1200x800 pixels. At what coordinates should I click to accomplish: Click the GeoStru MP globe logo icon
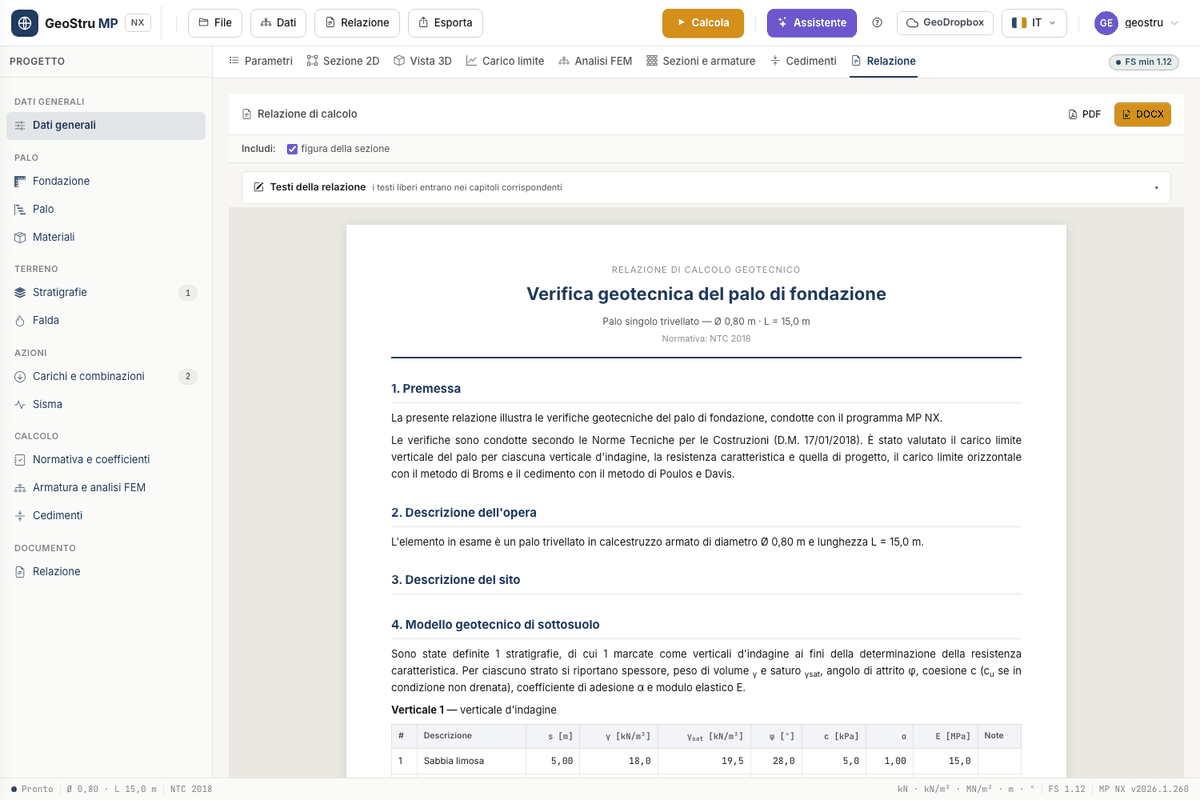click(x=24, y=23)
